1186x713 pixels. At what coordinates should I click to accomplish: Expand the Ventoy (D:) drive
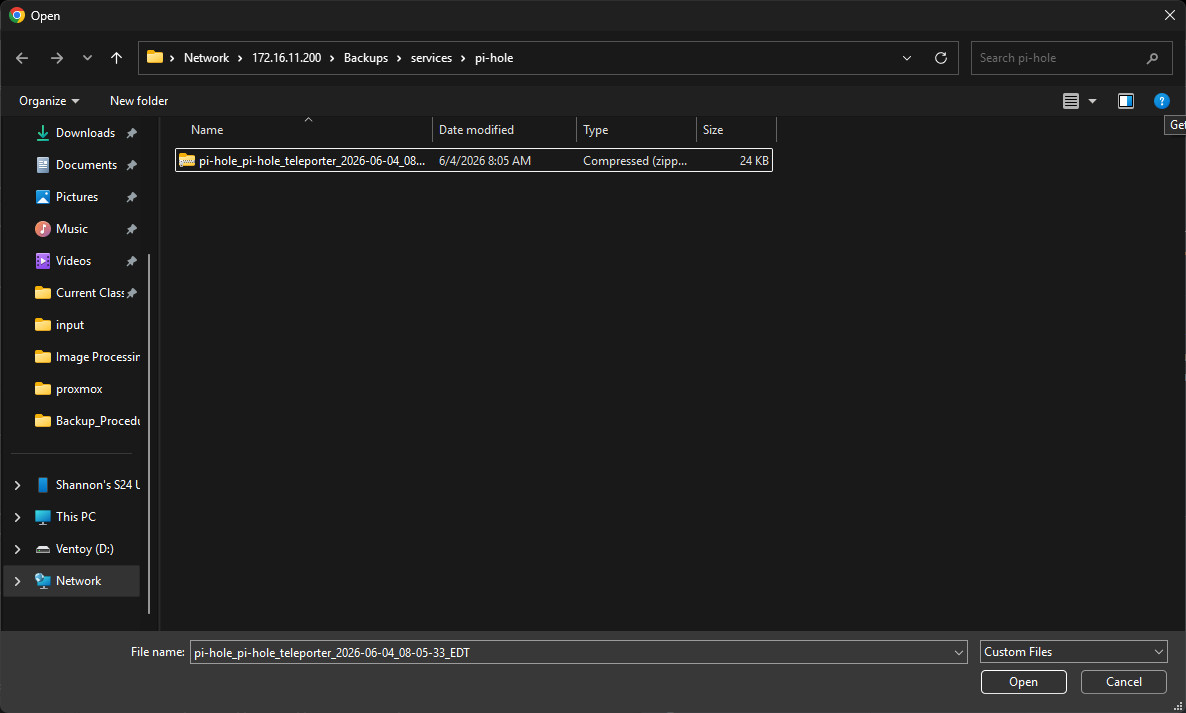pos(17,549)
